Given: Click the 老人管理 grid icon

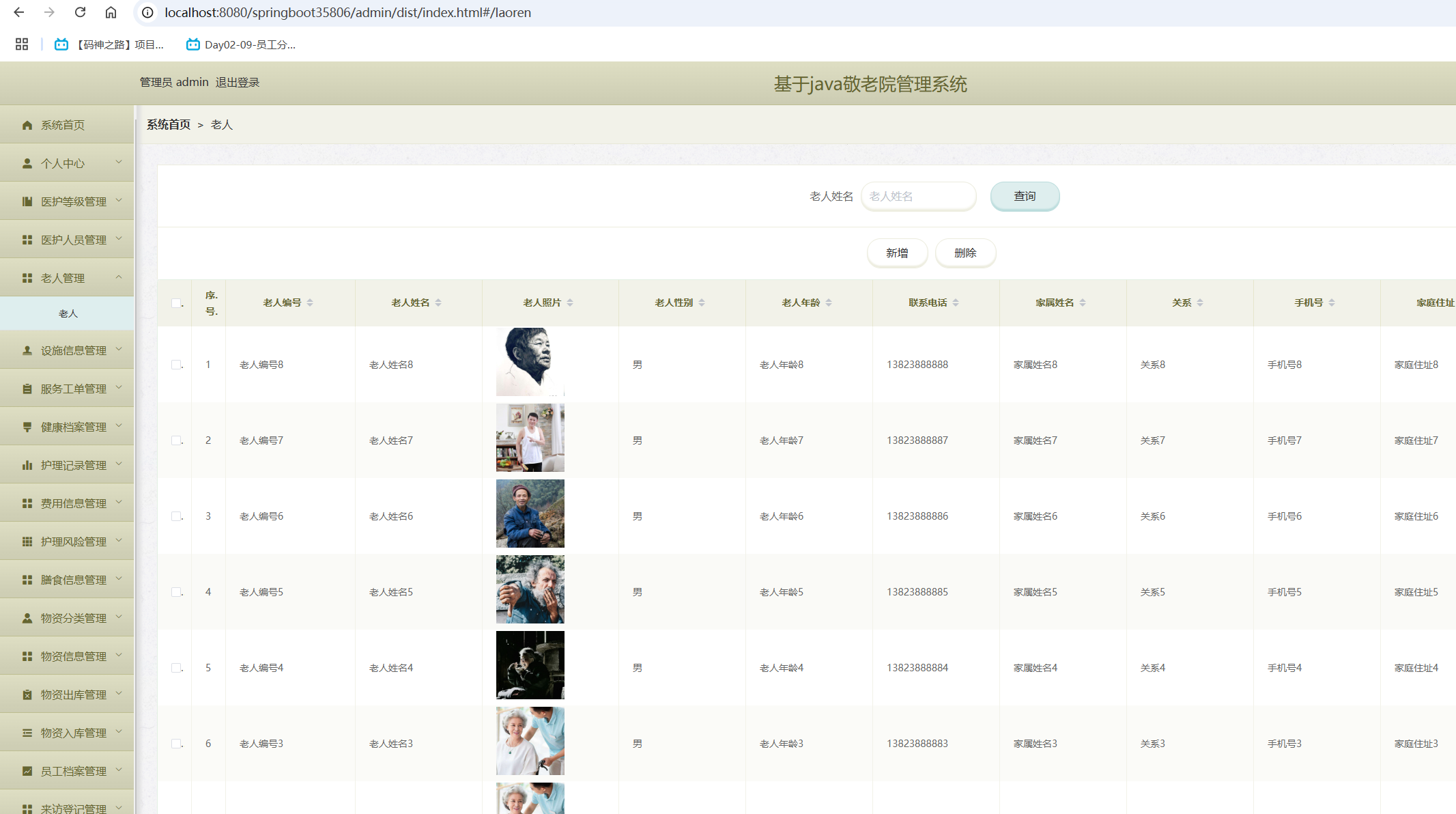Looking at the screenshot, I should pyautogui.click(x=27, y=278).
